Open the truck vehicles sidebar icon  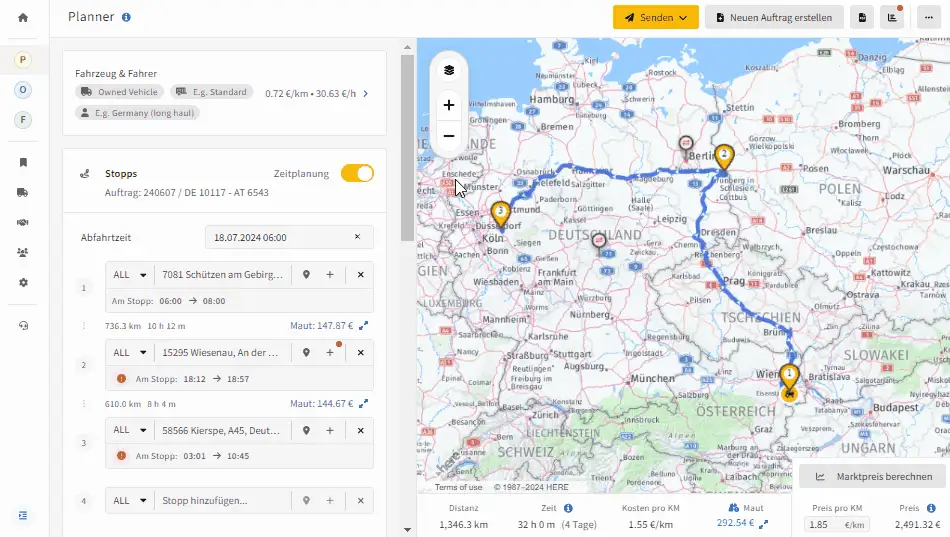(x=22, y=193)
